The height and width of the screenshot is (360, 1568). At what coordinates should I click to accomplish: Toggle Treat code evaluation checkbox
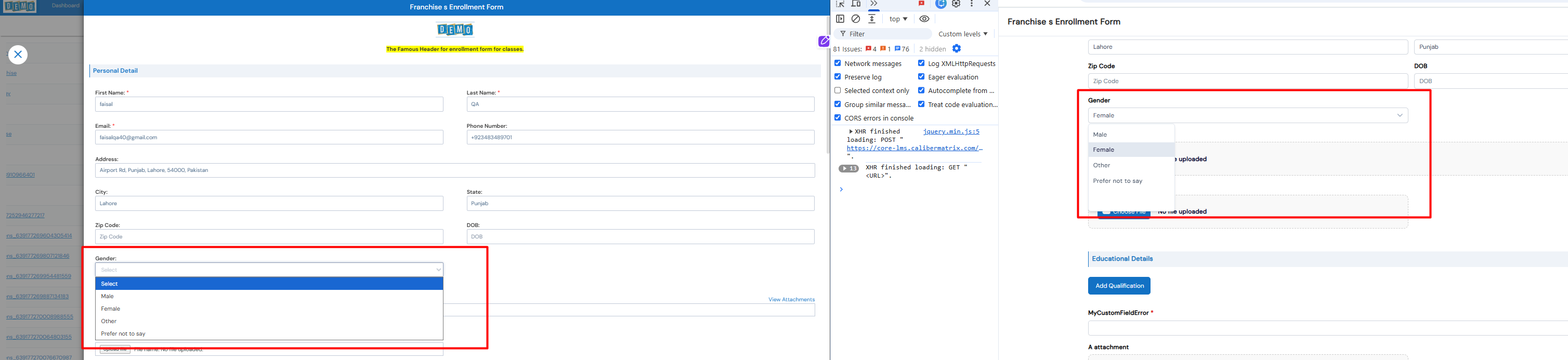[x=921, y=104]
